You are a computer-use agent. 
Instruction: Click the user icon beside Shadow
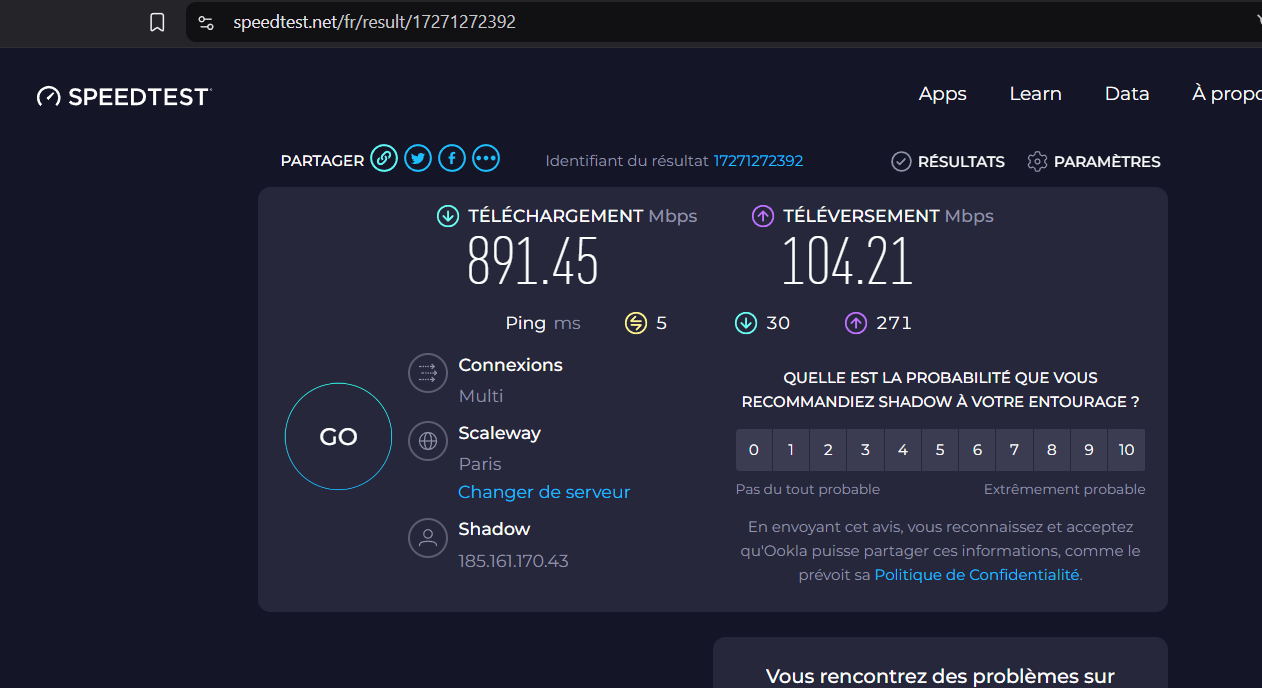428,538
